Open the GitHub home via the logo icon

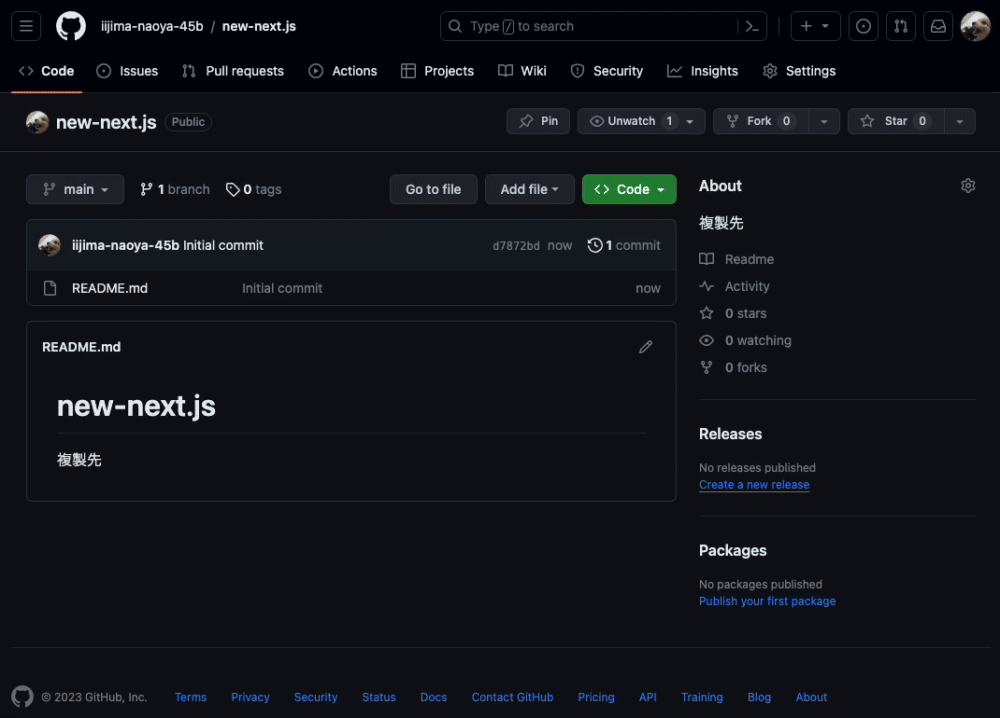pyautogui.click(x=70, y=25)
